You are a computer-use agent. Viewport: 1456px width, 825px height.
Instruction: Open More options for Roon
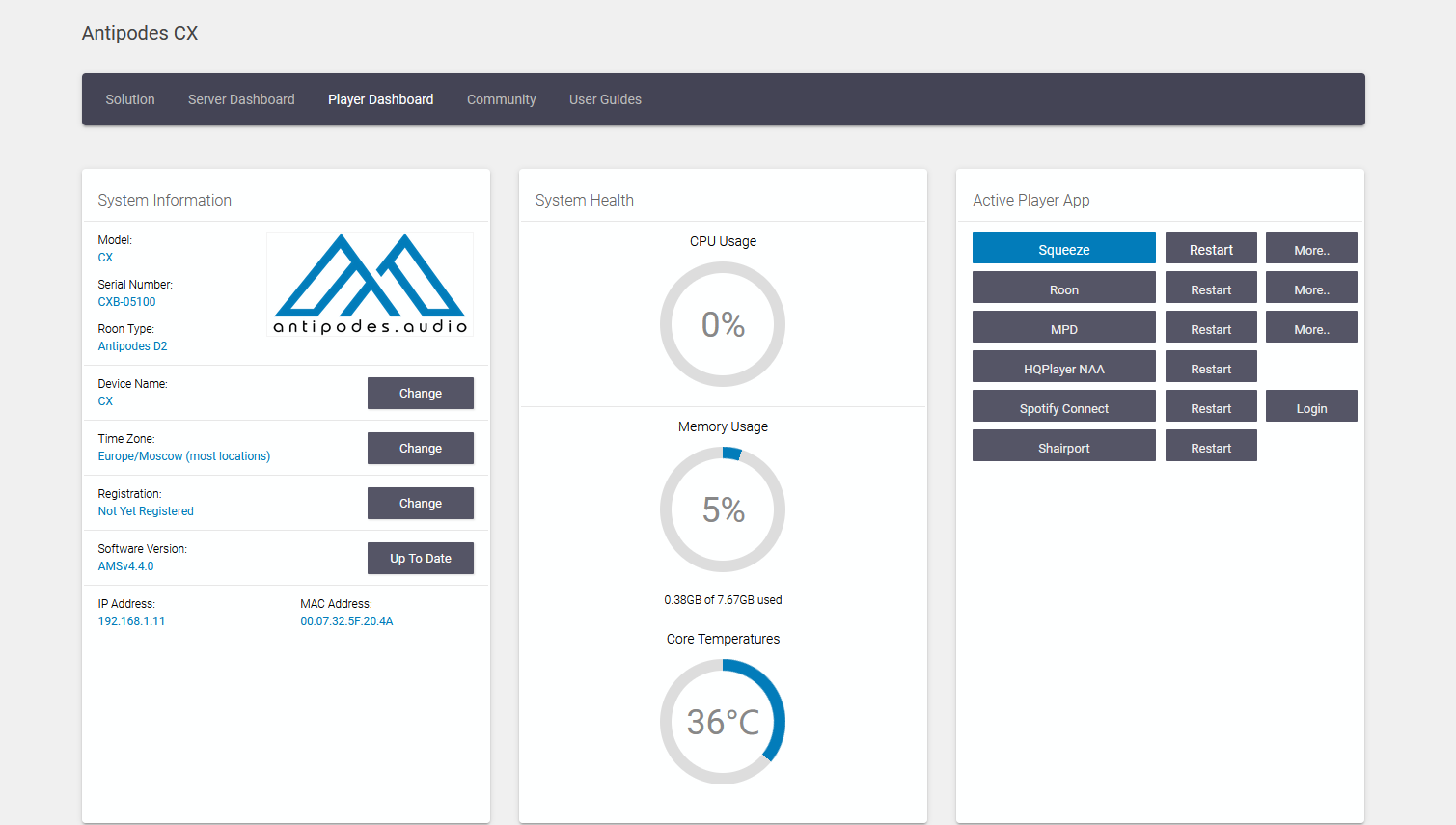(1311, 288)
